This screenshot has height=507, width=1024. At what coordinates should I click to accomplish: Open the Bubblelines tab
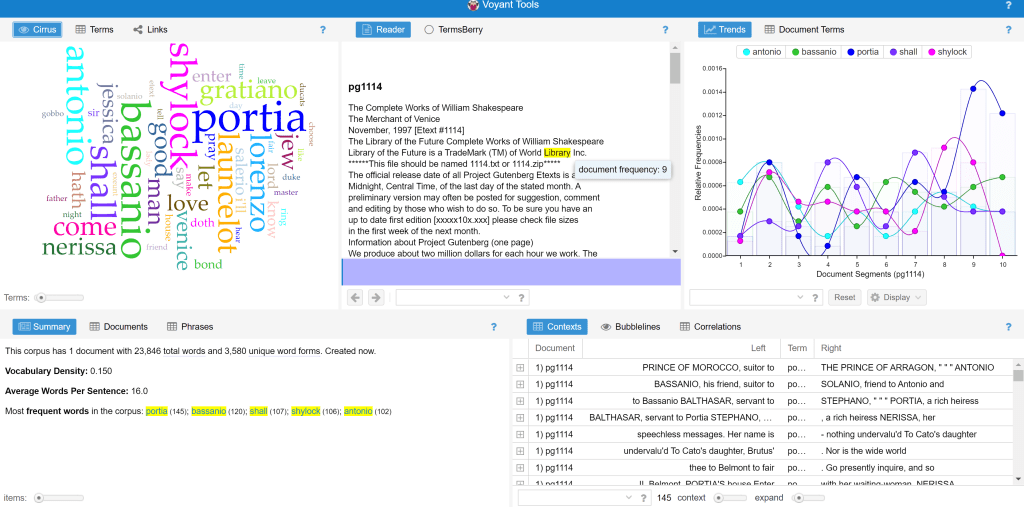click(x=631, y=327)
